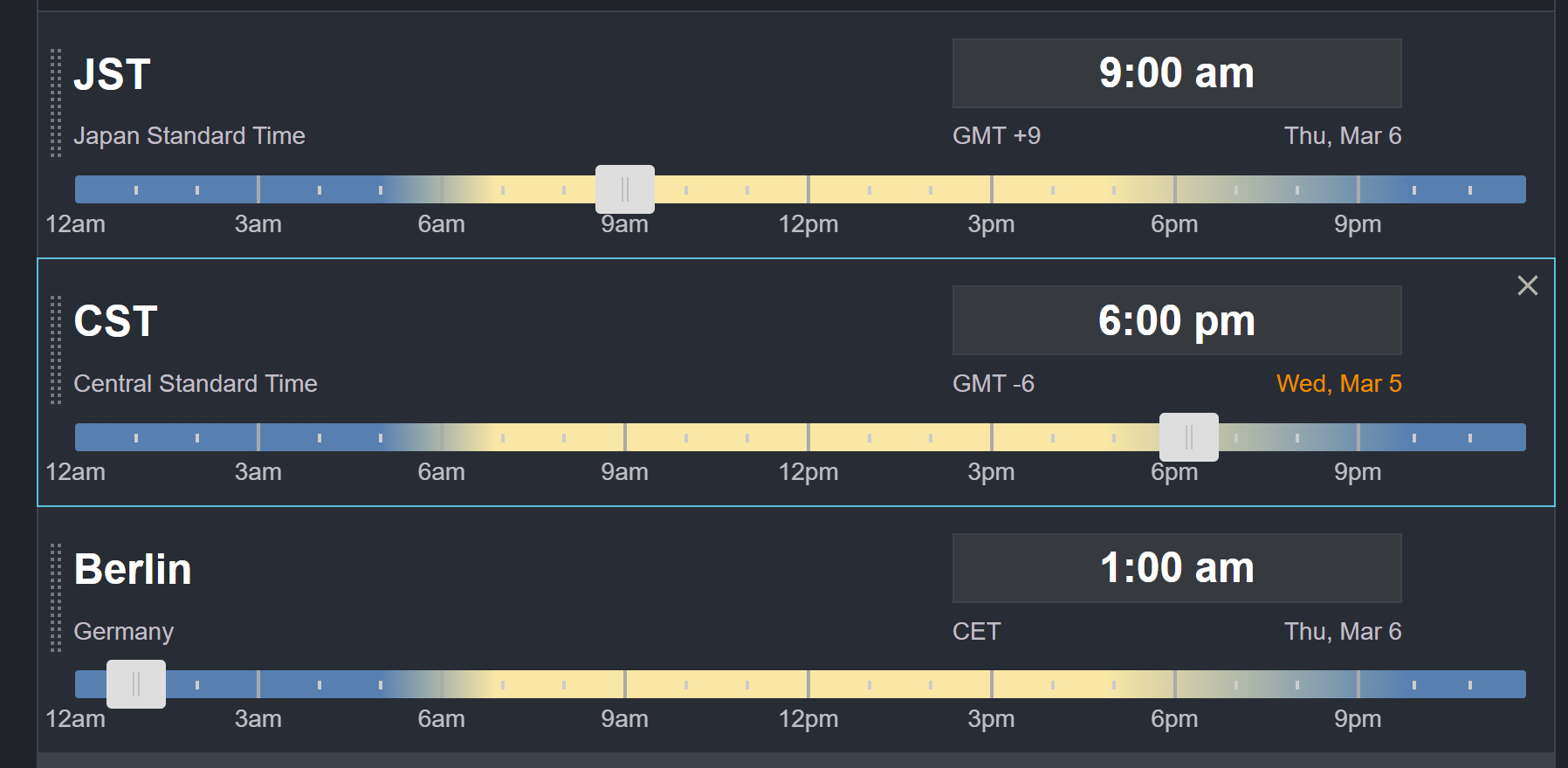Viewport: 1568px width, 768px height.
Task: Click the Berlin city title
Action: pyautogui.click(x=133, y=570)
